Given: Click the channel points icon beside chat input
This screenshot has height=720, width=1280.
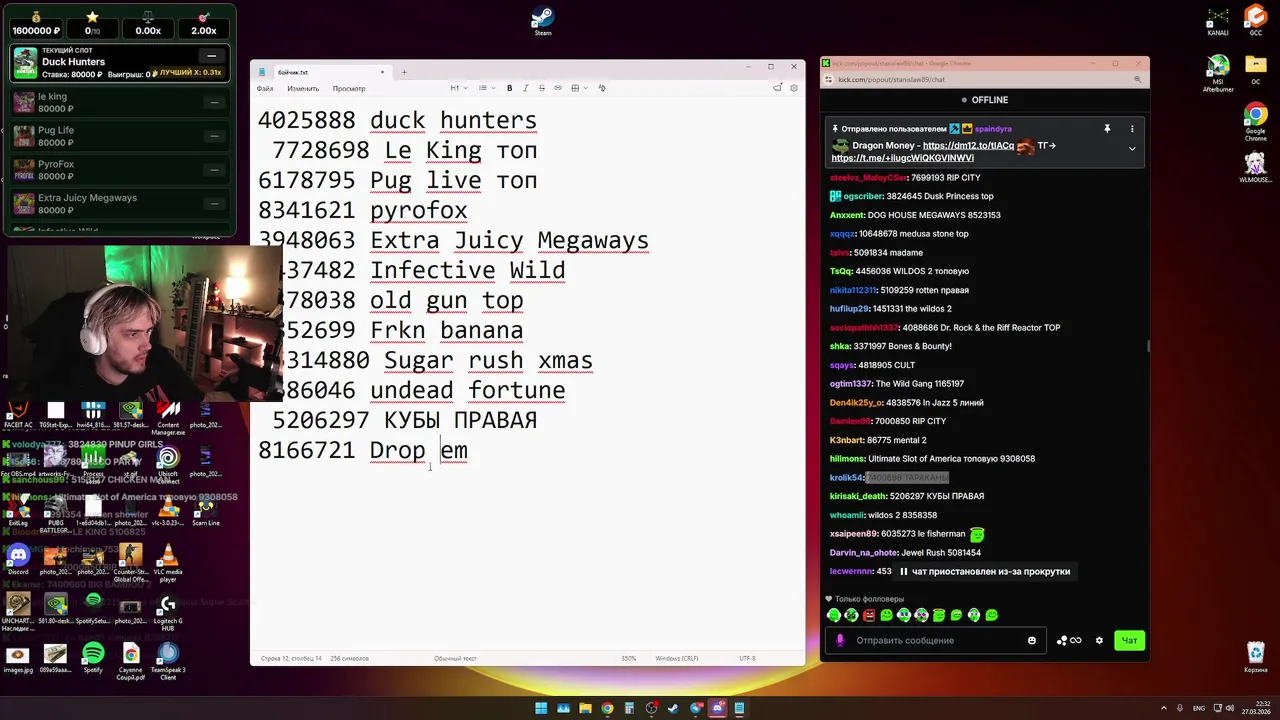Looking at the screenshot, I should (x=1068, y=640).
